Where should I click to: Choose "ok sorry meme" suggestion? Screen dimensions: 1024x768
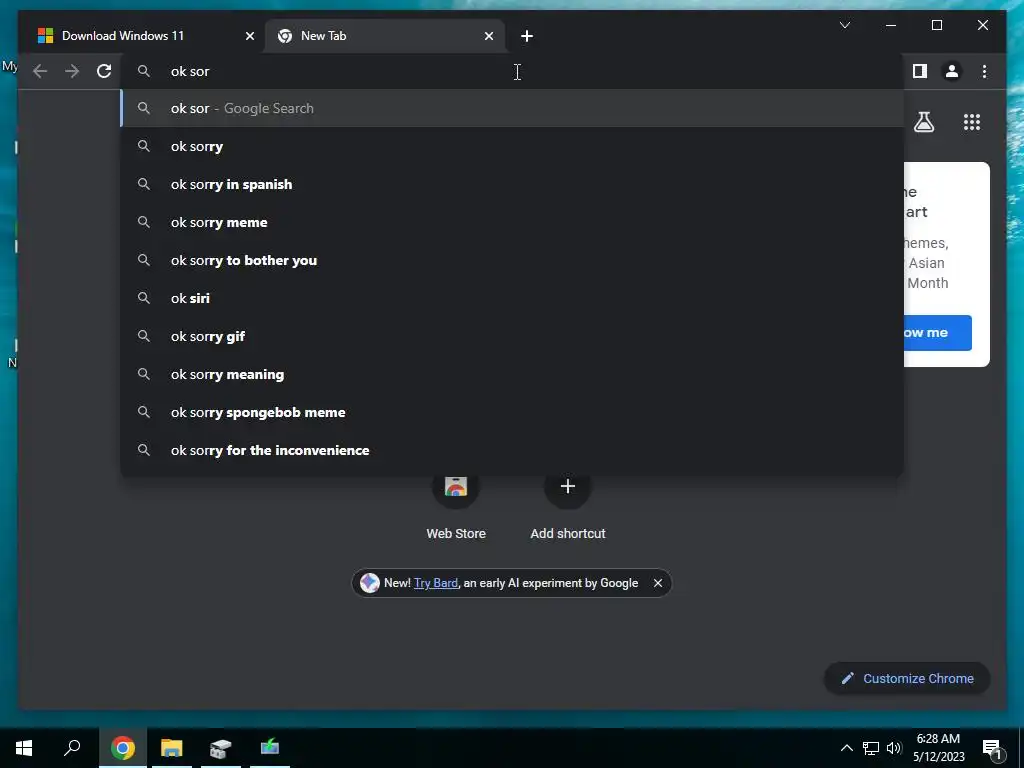coord(512,222)
